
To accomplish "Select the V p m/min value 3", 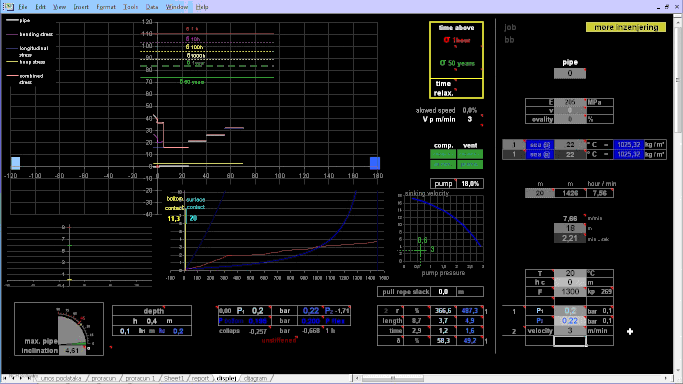I will [470, 119].
